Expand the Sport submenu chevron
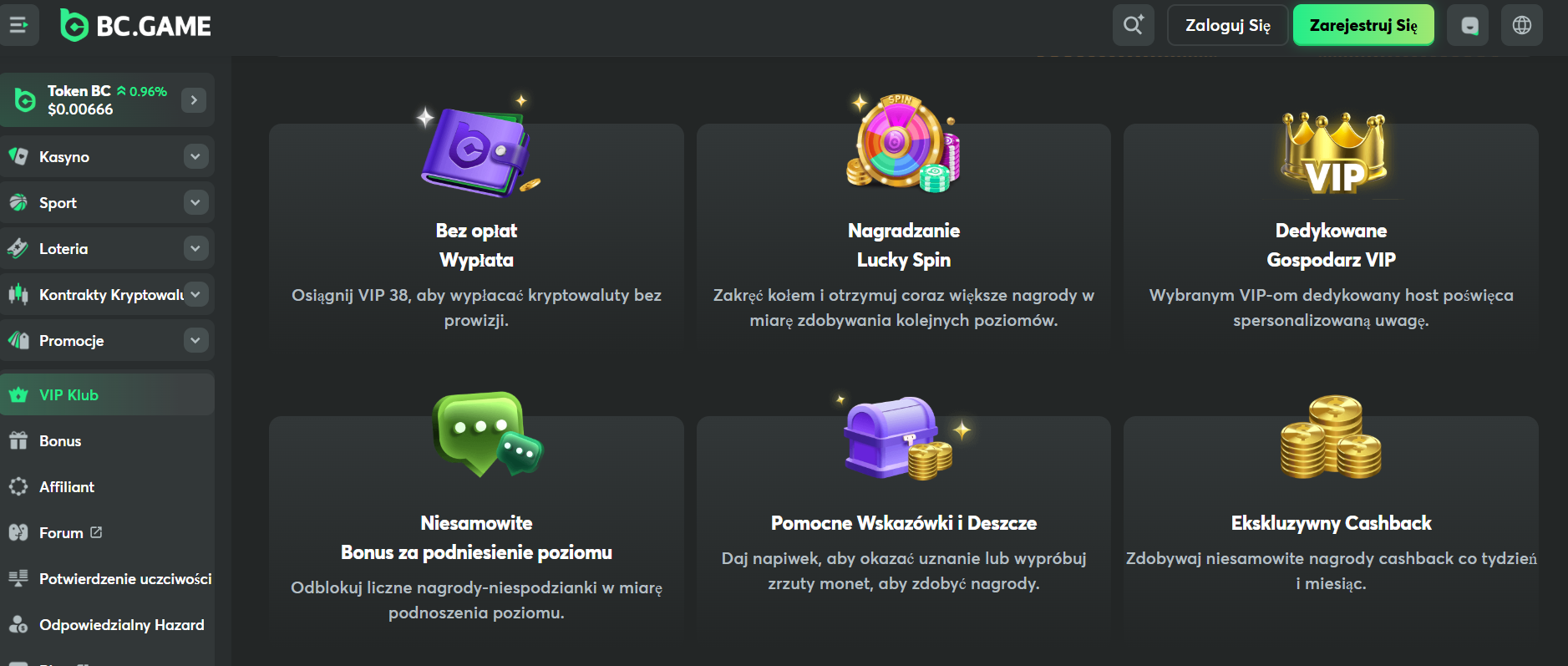Viewport: 1568px width, 666px height. tap(195, 202)
